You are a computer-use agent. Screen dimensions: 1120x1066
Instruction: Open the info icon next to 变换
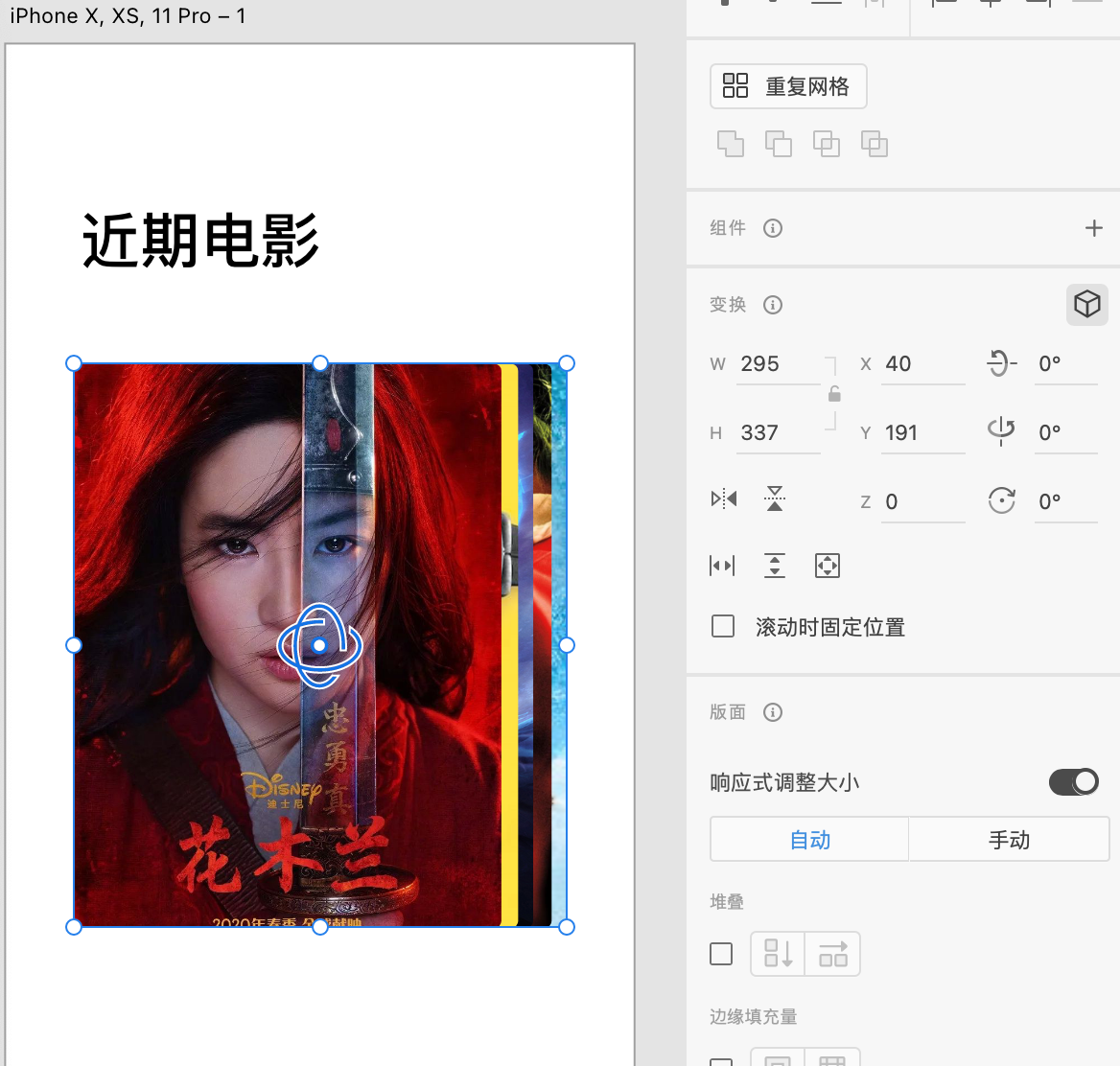tap(772, 305)
